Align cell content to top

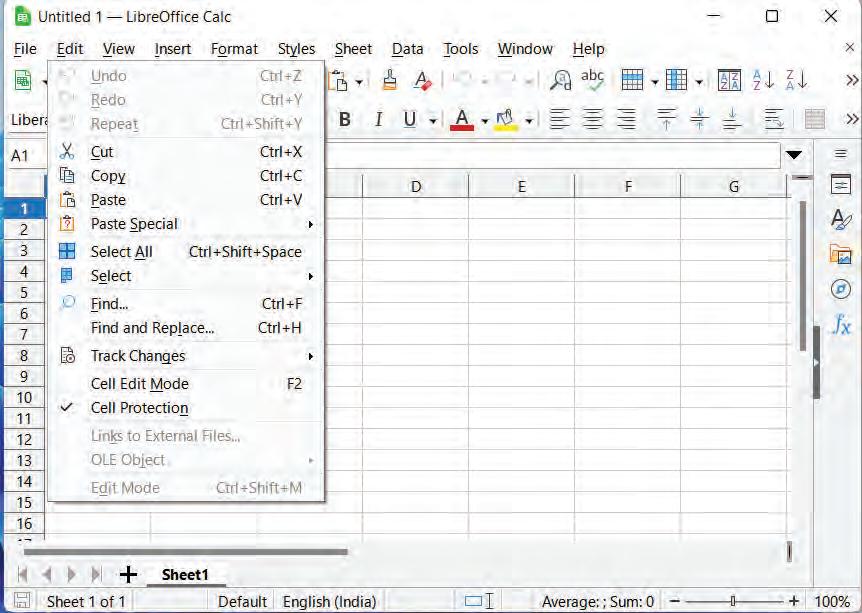tap(666, 119)
